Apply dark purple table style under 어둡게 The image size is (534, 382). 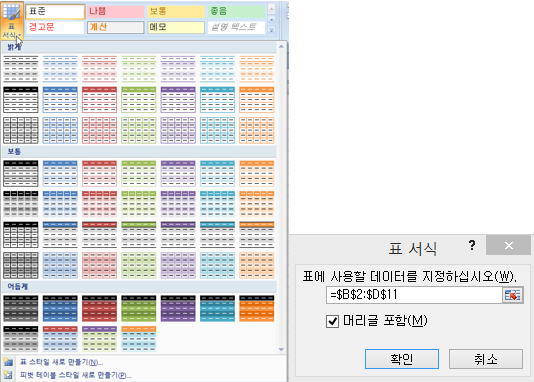click(x=178, y=308)
